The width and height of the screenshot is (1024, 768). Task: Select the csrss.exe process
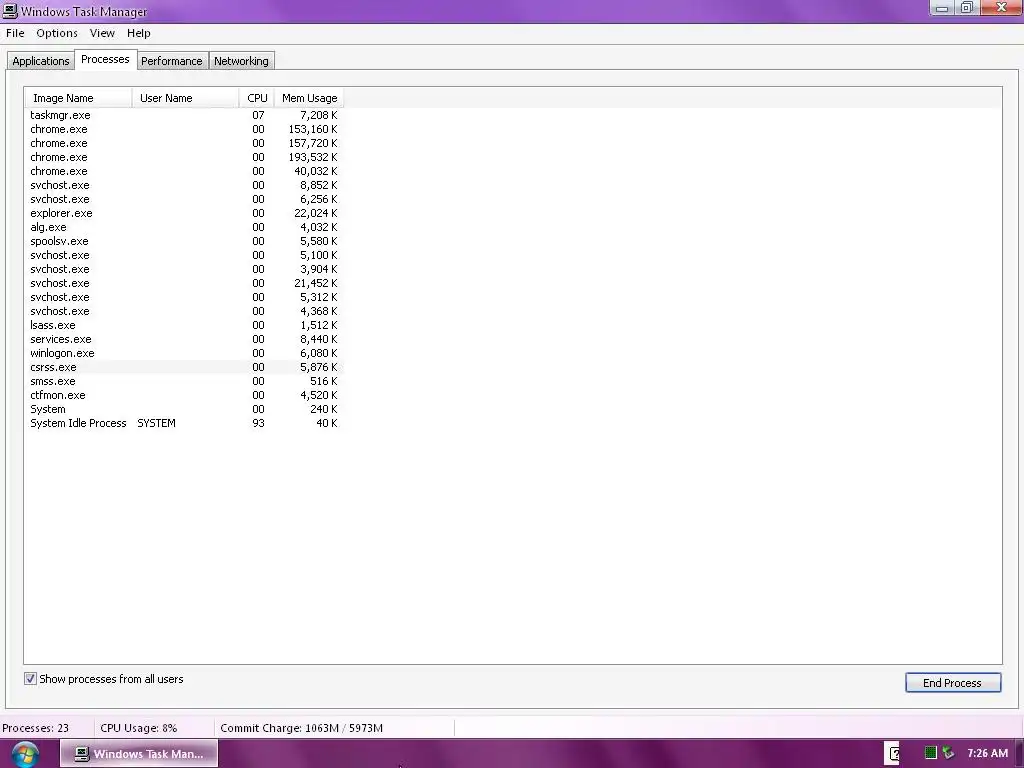tap(184, 368)
